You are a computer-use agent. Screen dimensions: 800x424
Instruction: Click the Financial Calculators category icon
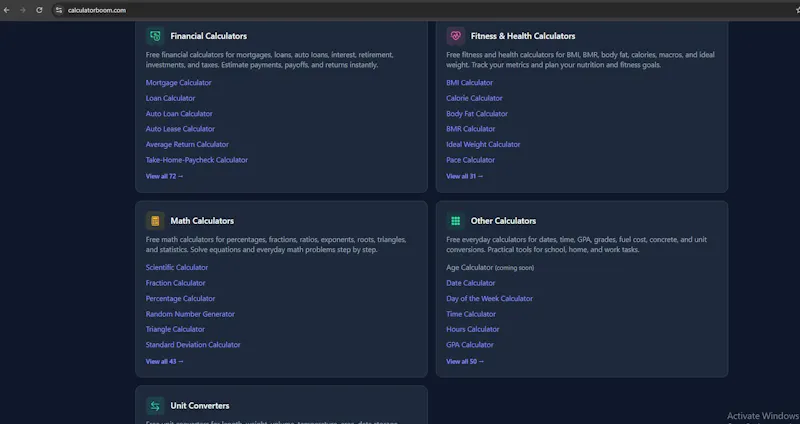coord(155,36)
